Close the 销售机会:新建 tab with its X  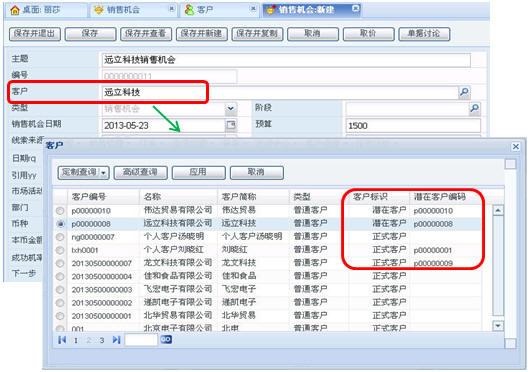pos(356,8)
